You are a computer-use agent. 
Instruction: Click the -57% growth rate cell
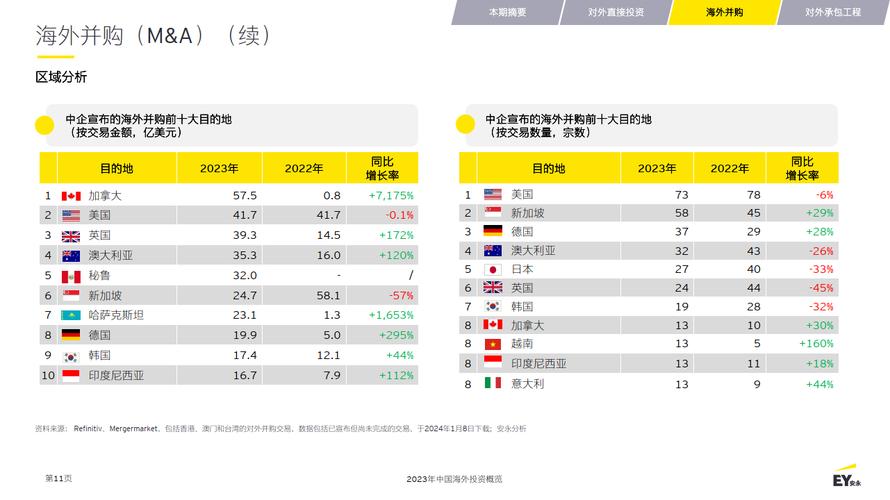tap(401, 296)
